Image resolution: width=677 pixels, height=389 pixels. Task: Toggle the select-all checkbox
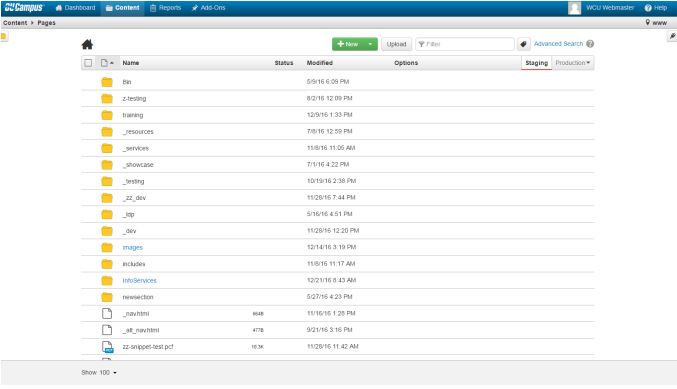pos(88,63)
